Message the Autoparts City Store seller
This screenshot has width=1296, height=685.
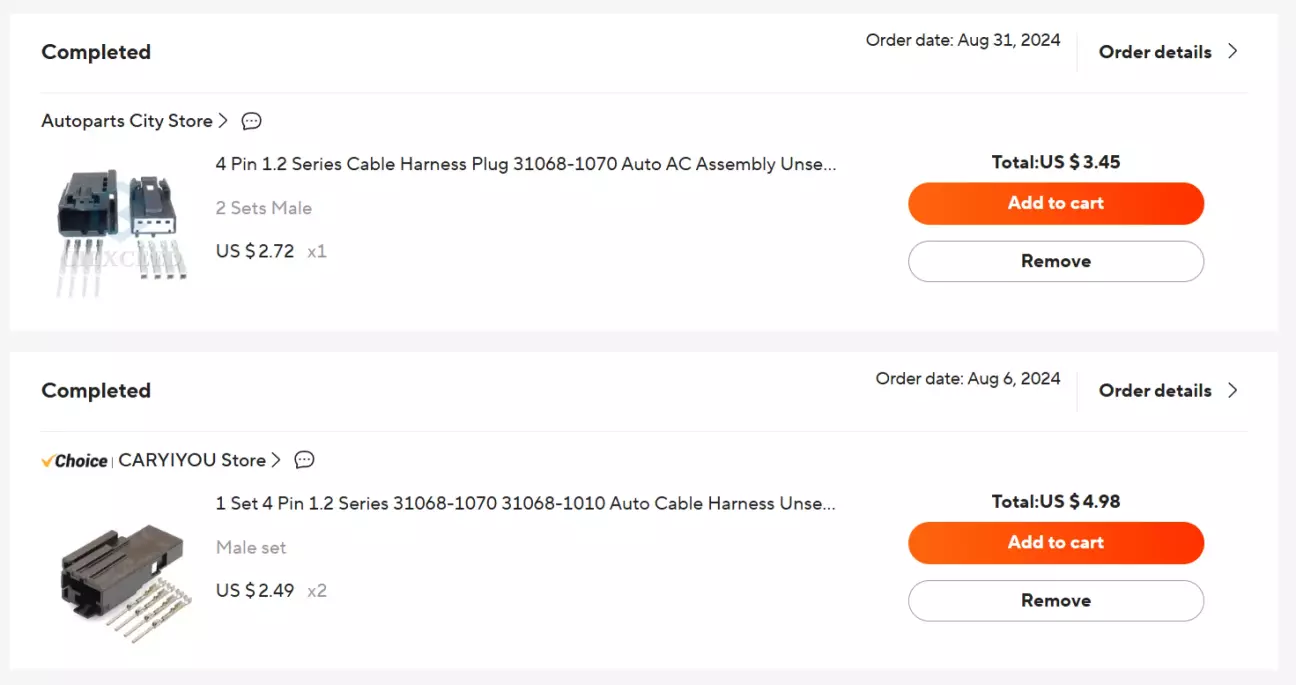point(252,121)
